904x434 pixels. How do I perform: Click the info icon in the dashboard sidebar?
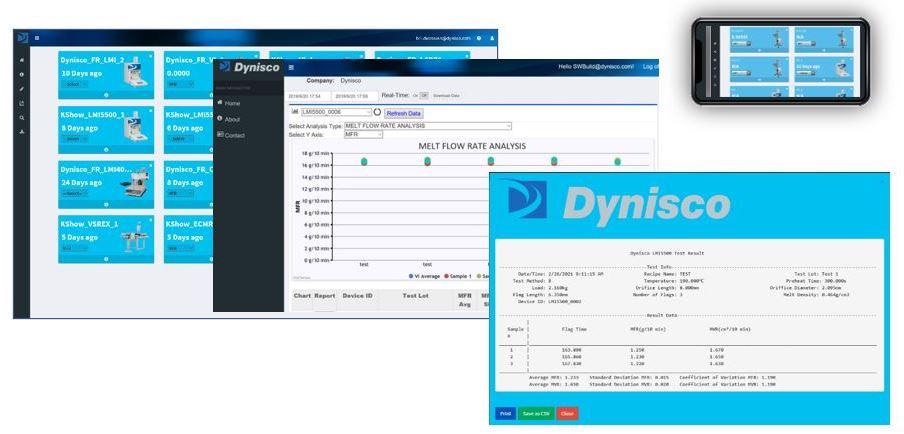pos(22,74)
